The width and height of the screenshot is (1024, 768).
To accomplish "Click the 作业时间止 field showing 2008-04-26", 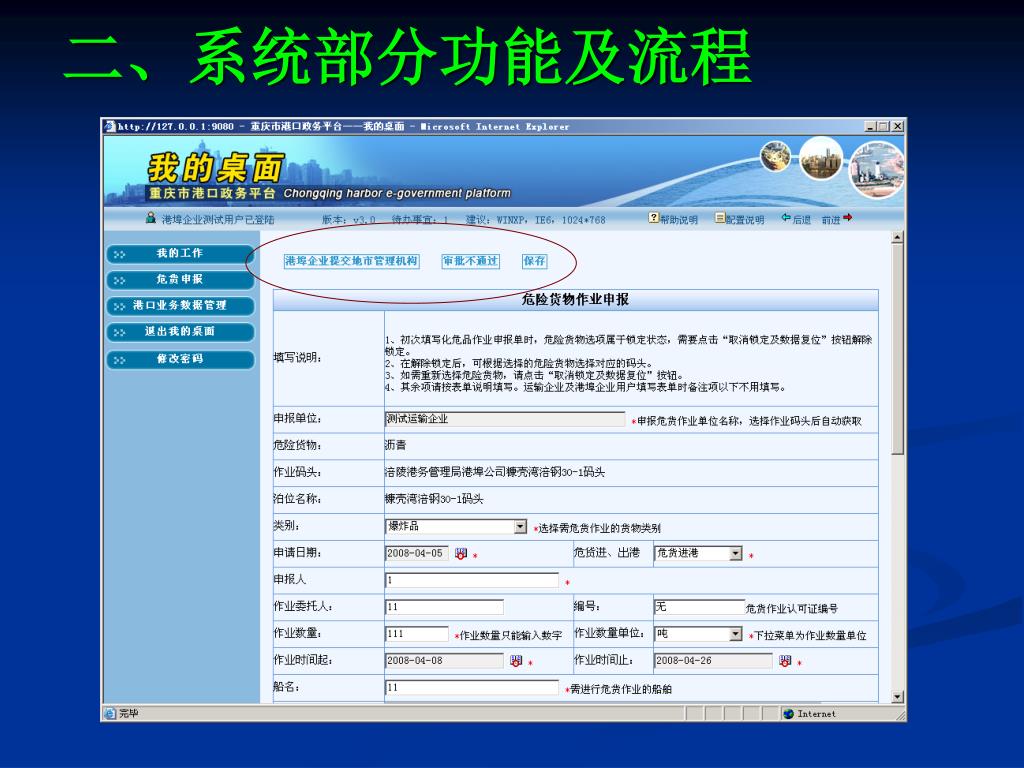I will (x=713, y=661).
